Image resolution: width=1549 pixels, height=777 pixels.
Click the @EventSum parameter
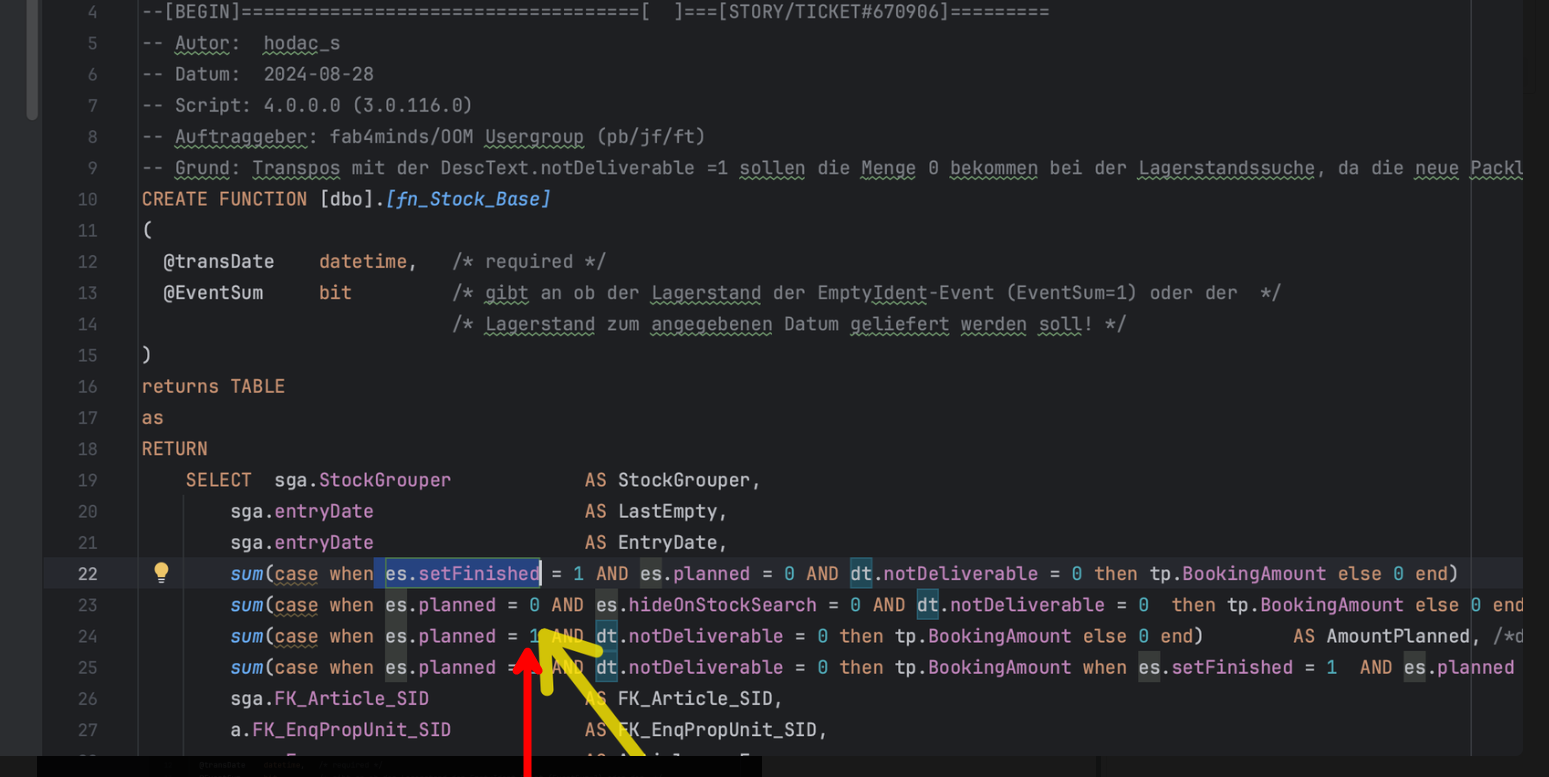pos(213,293)
